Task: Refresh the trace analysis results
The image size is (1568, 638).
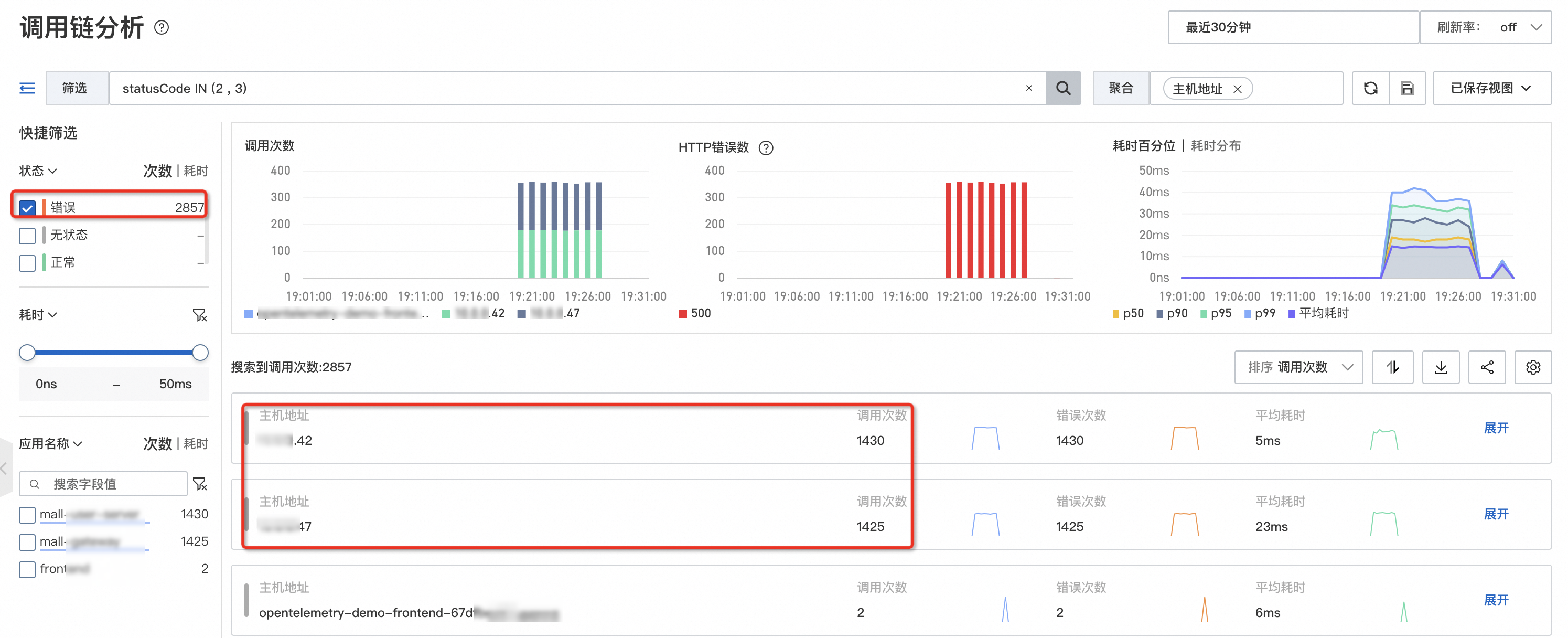Action: point(1370,88)
